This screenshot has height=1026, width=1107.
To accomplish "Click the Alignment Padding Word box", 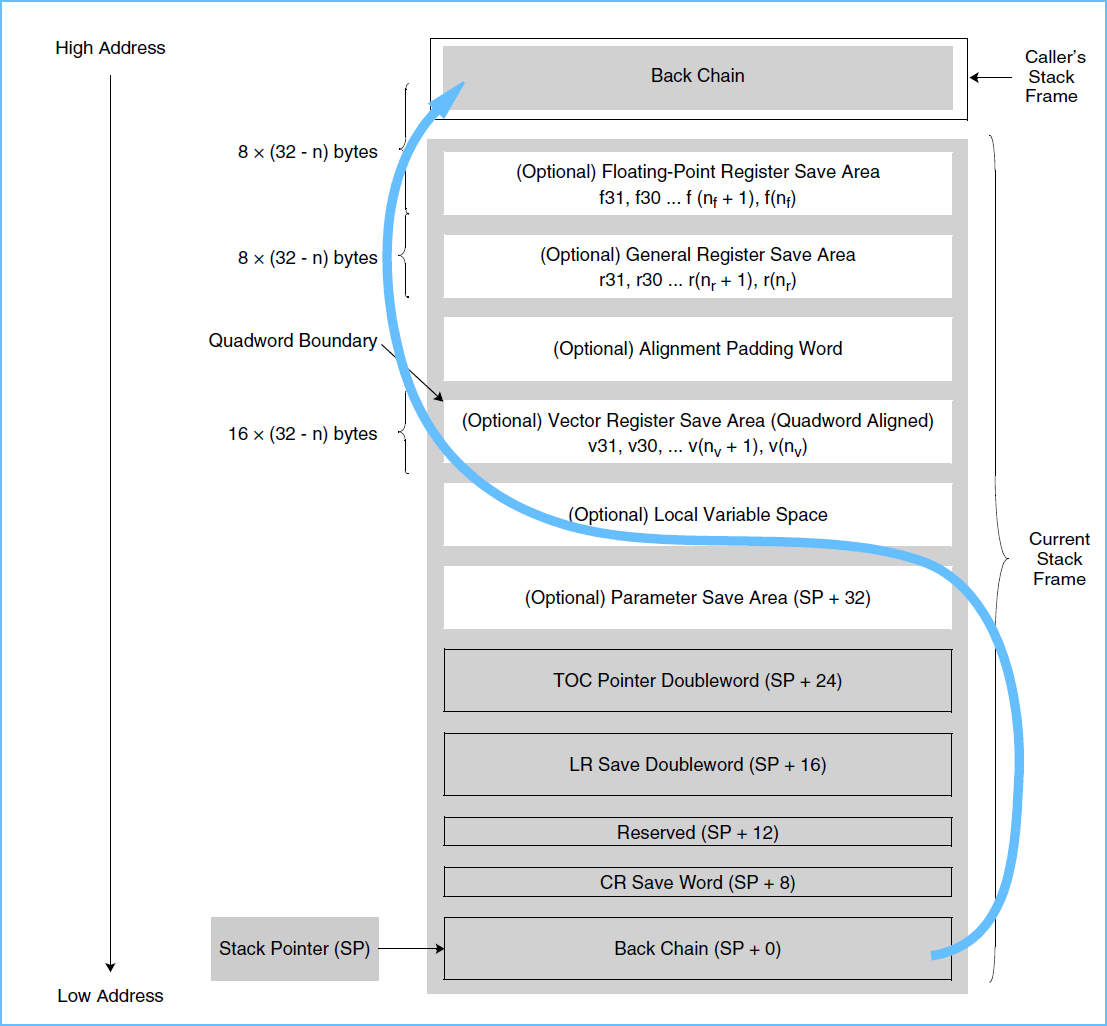I will [x=697, y=349].
